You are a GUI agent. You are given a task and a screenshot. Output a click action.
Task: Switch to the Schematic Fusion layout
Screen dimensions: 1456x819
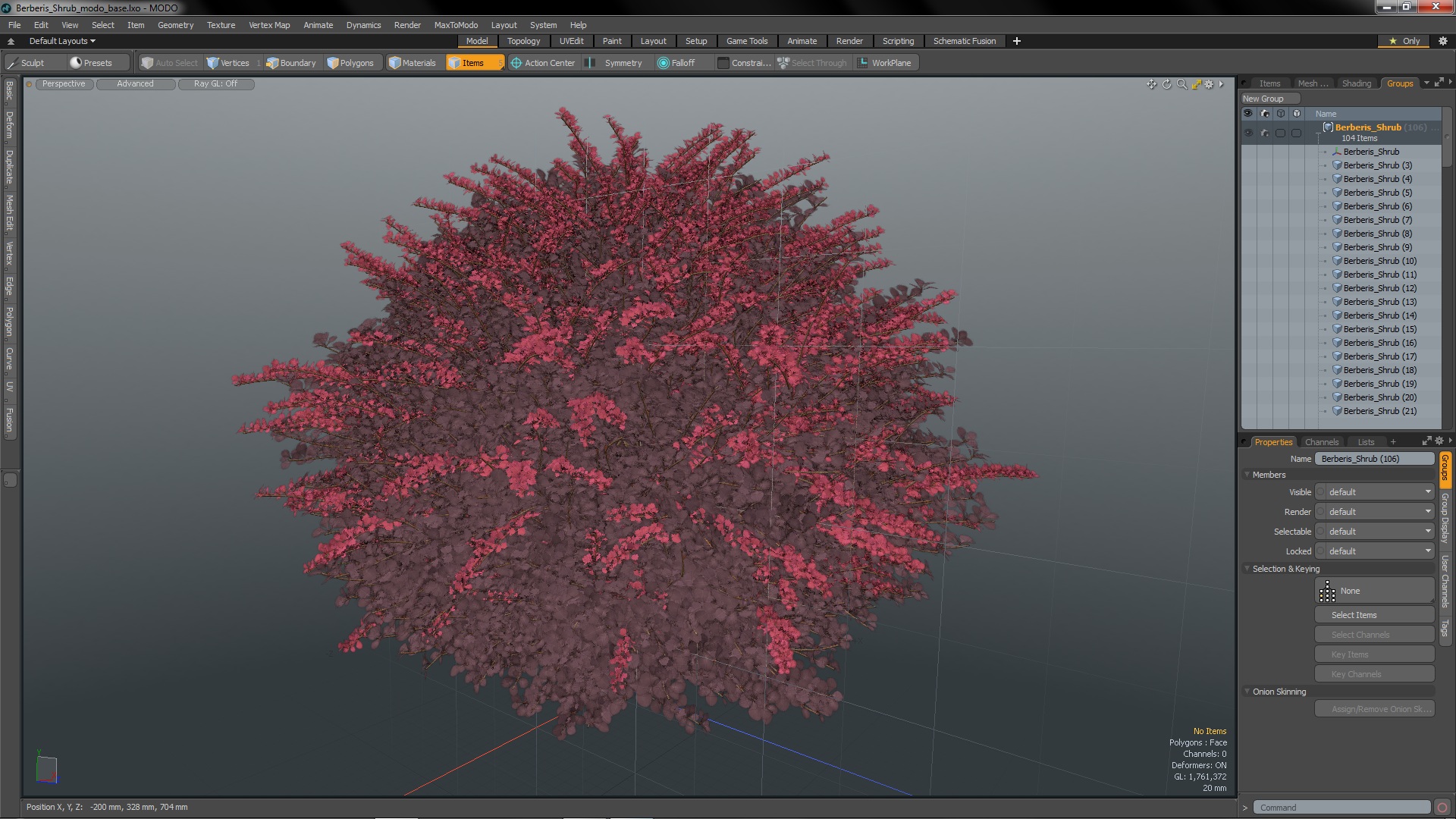click(964, 41)
